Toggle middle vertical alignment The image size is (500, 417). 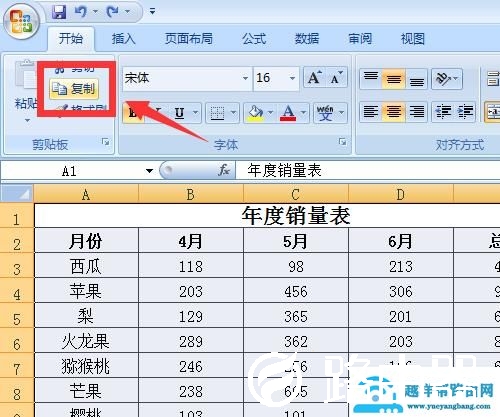(394, 79)
